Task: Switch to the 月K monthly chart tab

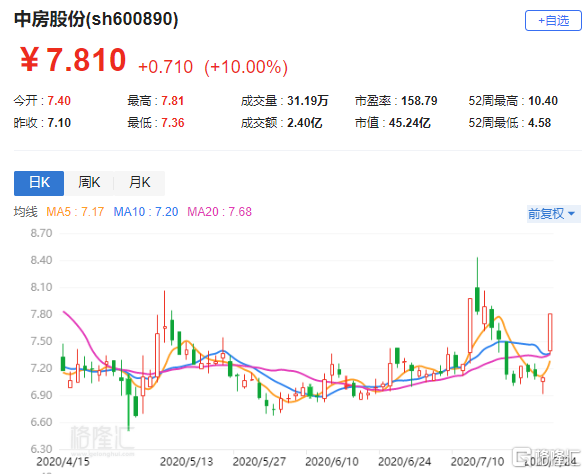Action: click(x=139, y=183)
